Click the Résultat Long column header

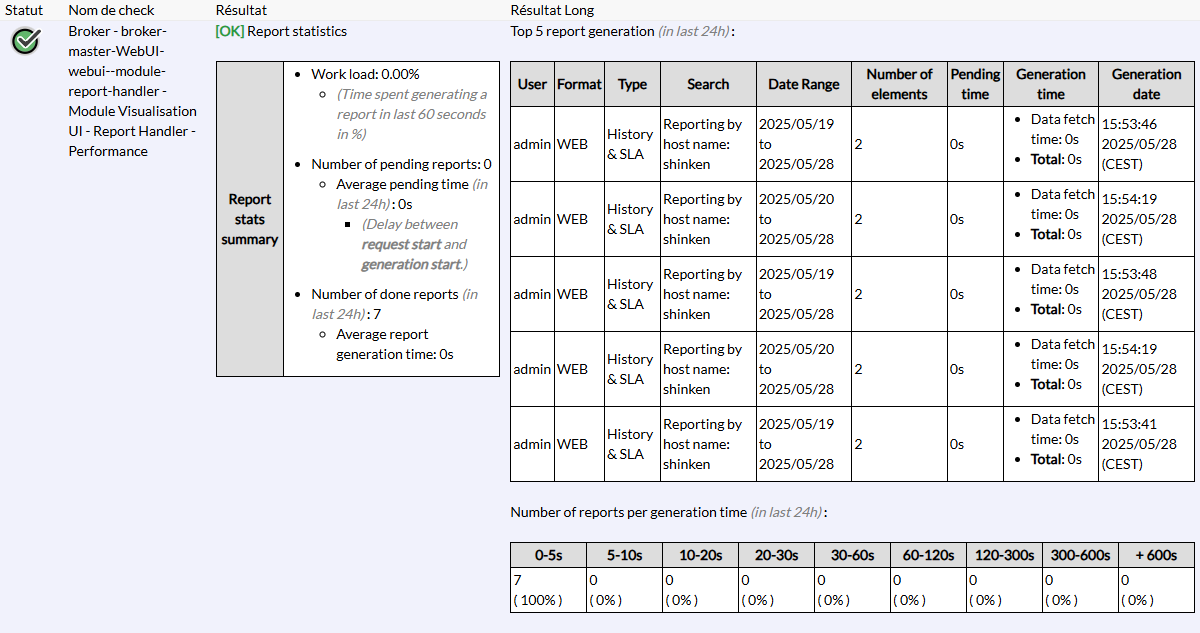(x=552, y=10)
